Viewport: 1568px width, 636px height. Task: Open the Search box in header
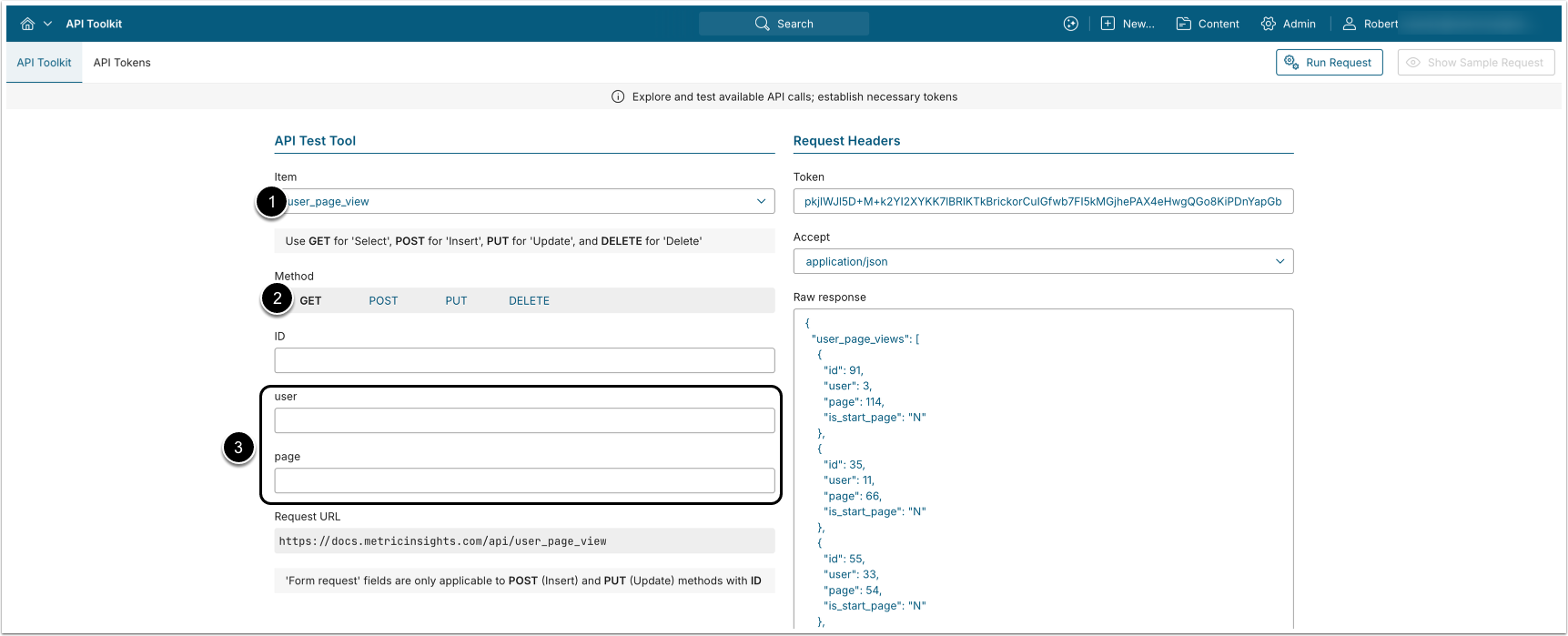coord(784,24)
